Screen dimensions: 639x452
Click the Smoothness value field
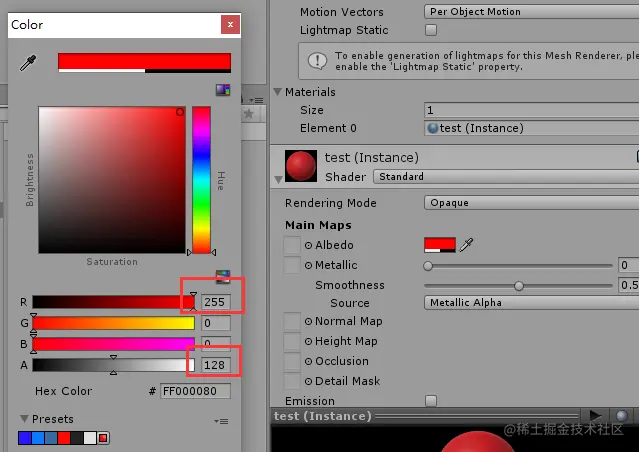coord(628,285)
